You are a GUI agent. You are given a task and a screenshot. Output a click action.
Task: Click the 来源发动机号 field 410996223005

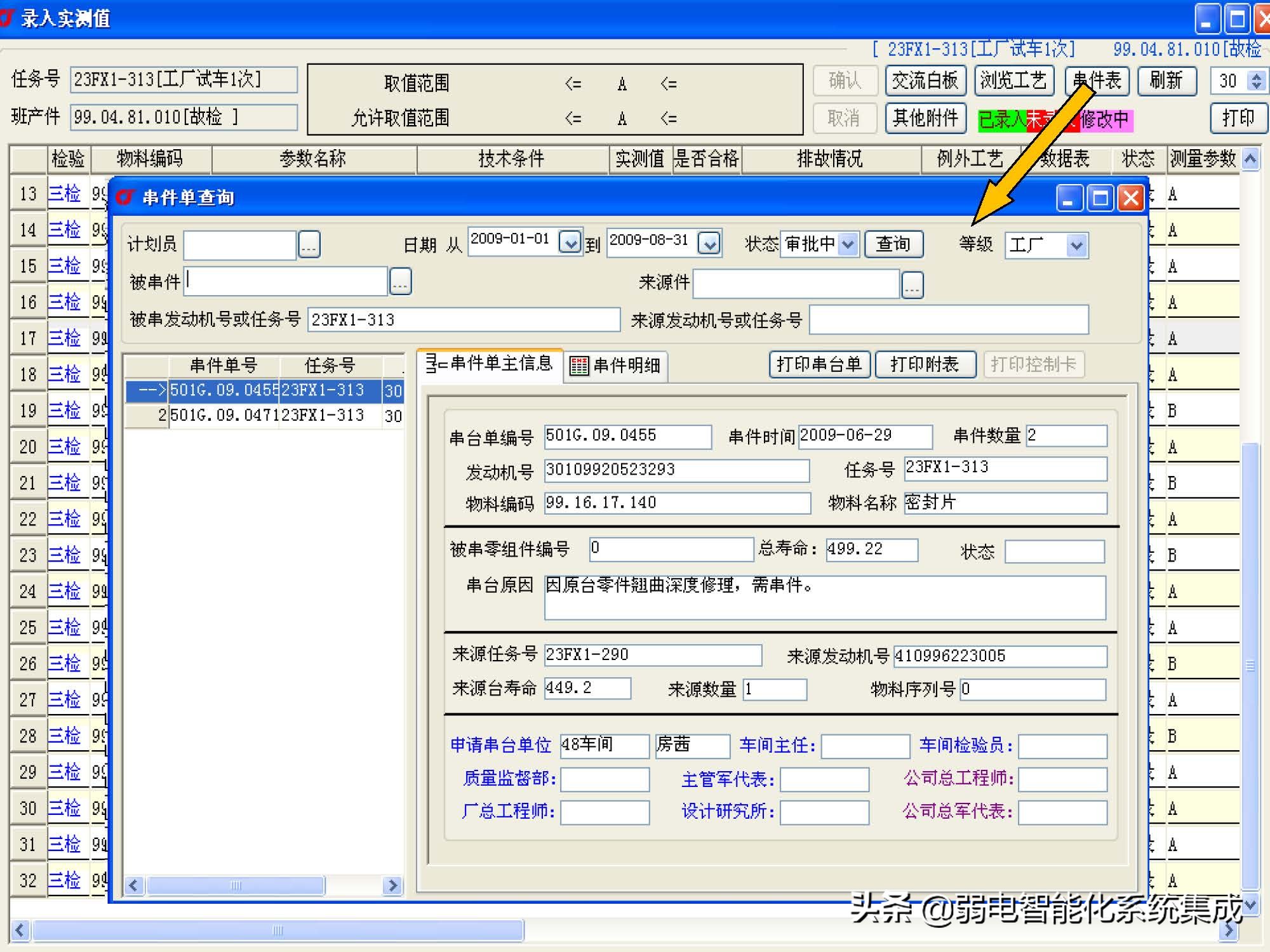pyautogui.click(x=1000, y=656)
